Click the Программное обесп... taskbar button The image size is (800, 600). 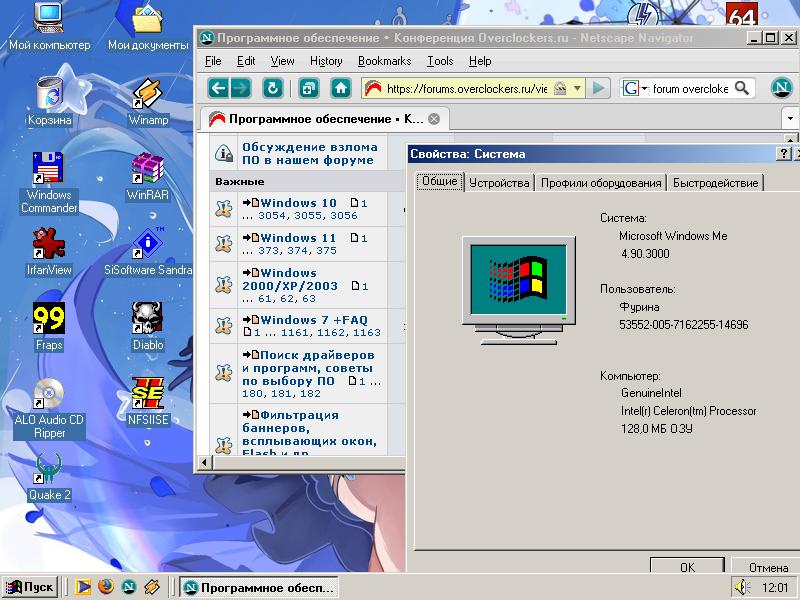pos(260,587)
